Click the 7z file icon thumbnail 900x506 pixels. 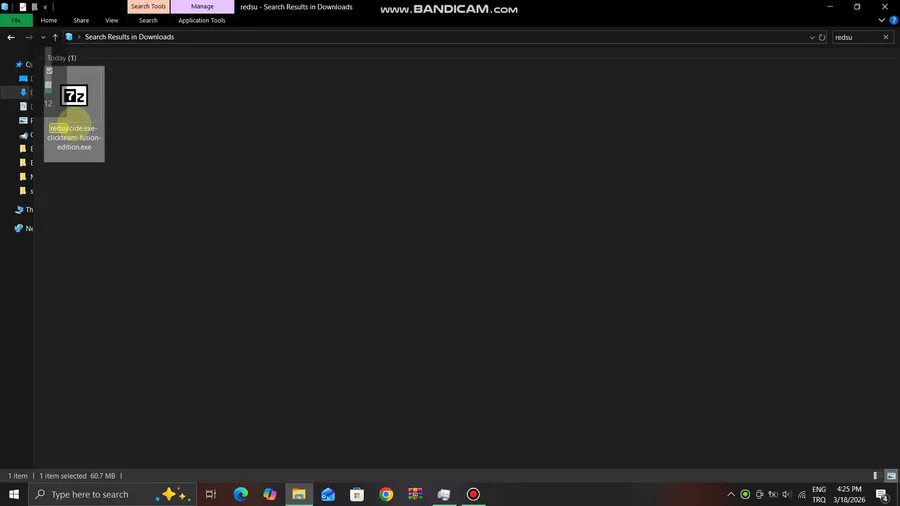click(74, 95)
